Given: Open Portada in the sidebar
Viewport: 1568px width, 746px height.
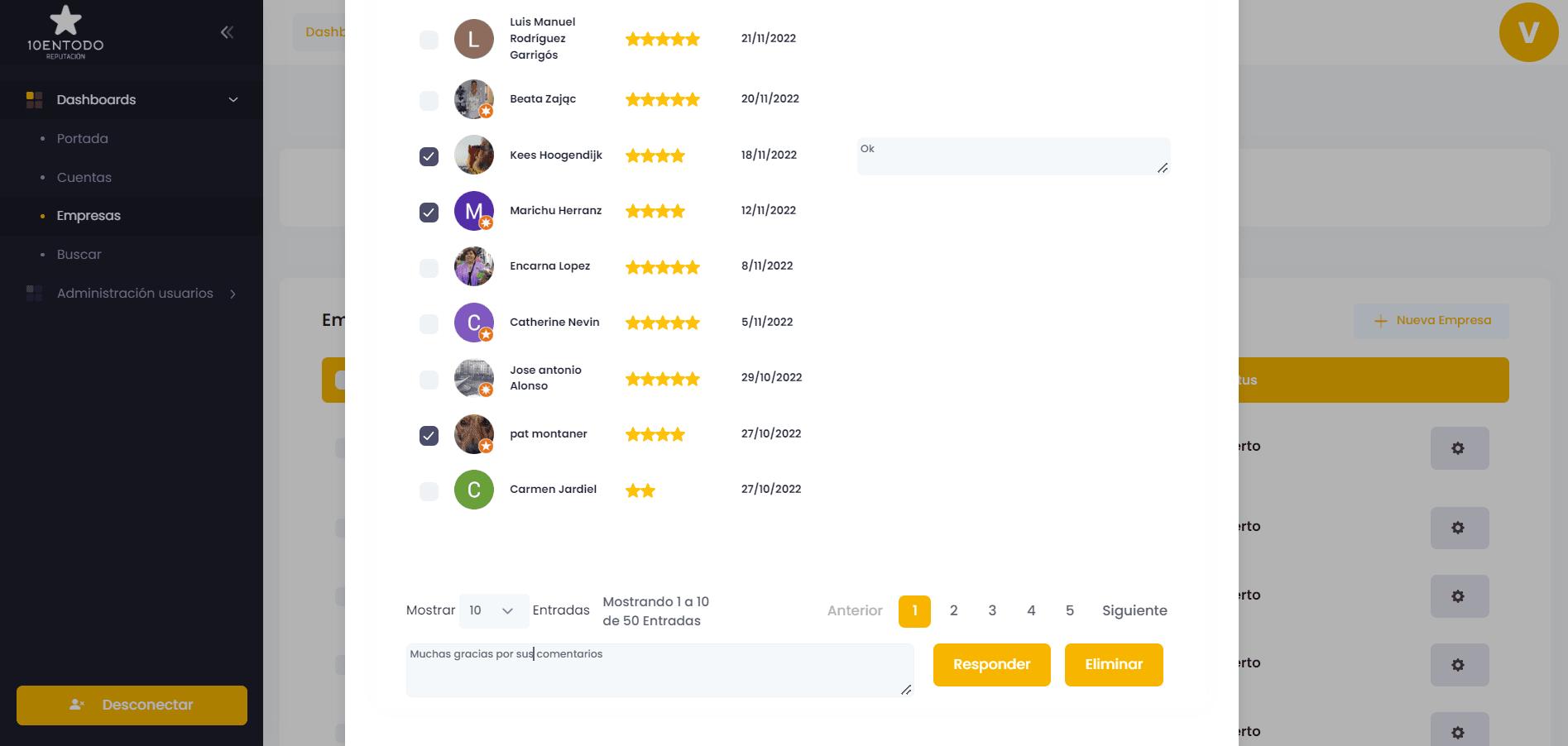Looking at the screenshot, I should click(x=83, y=138).
